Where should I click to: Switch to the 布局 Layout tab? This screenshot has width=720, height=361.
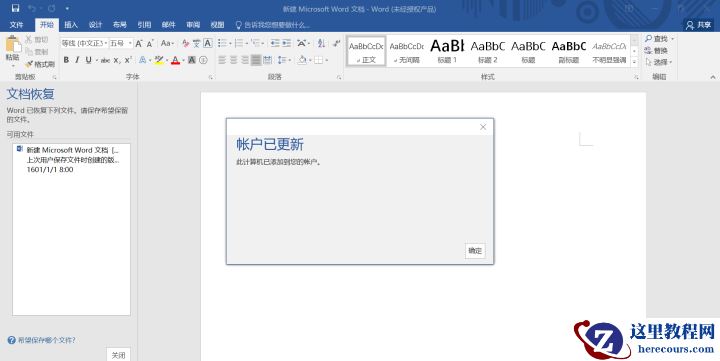click(120, 25)
